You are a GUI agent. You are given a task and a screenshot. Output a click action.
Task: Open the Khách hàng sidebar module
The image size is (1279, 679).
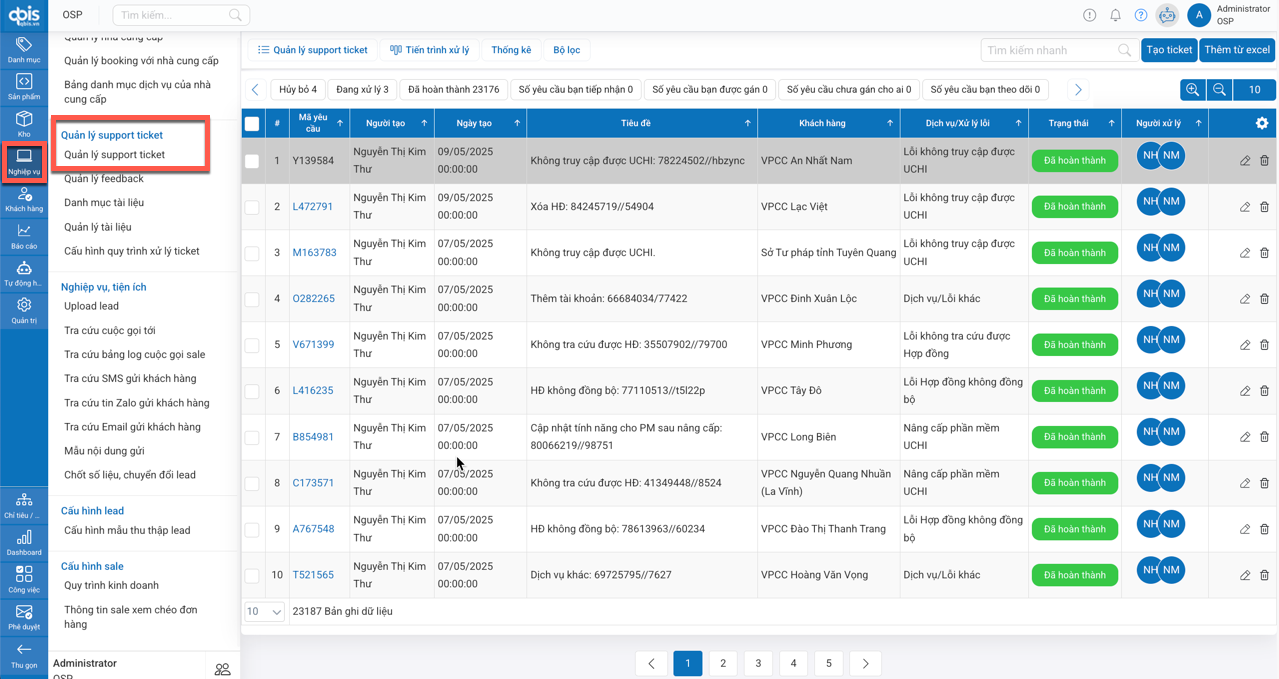(24, 200)
